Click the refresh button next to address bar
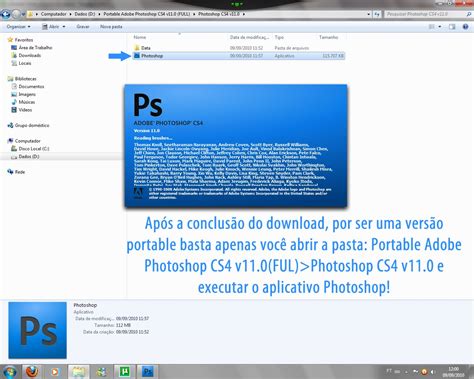This screenshot has height=379, width=474. point(377,14)
